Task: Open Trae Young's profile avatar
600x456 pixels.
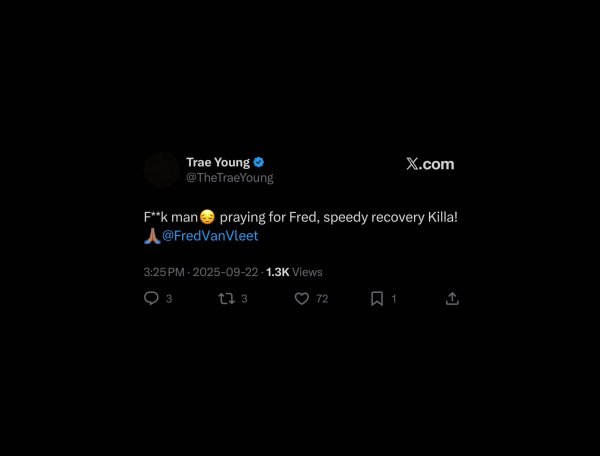Action: 162,170
